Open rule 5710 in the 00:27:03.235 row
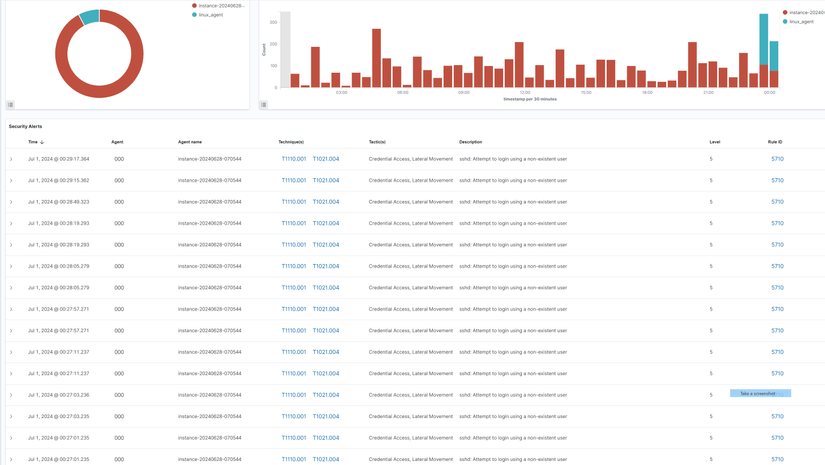825x465 pixels. (777, 417)
